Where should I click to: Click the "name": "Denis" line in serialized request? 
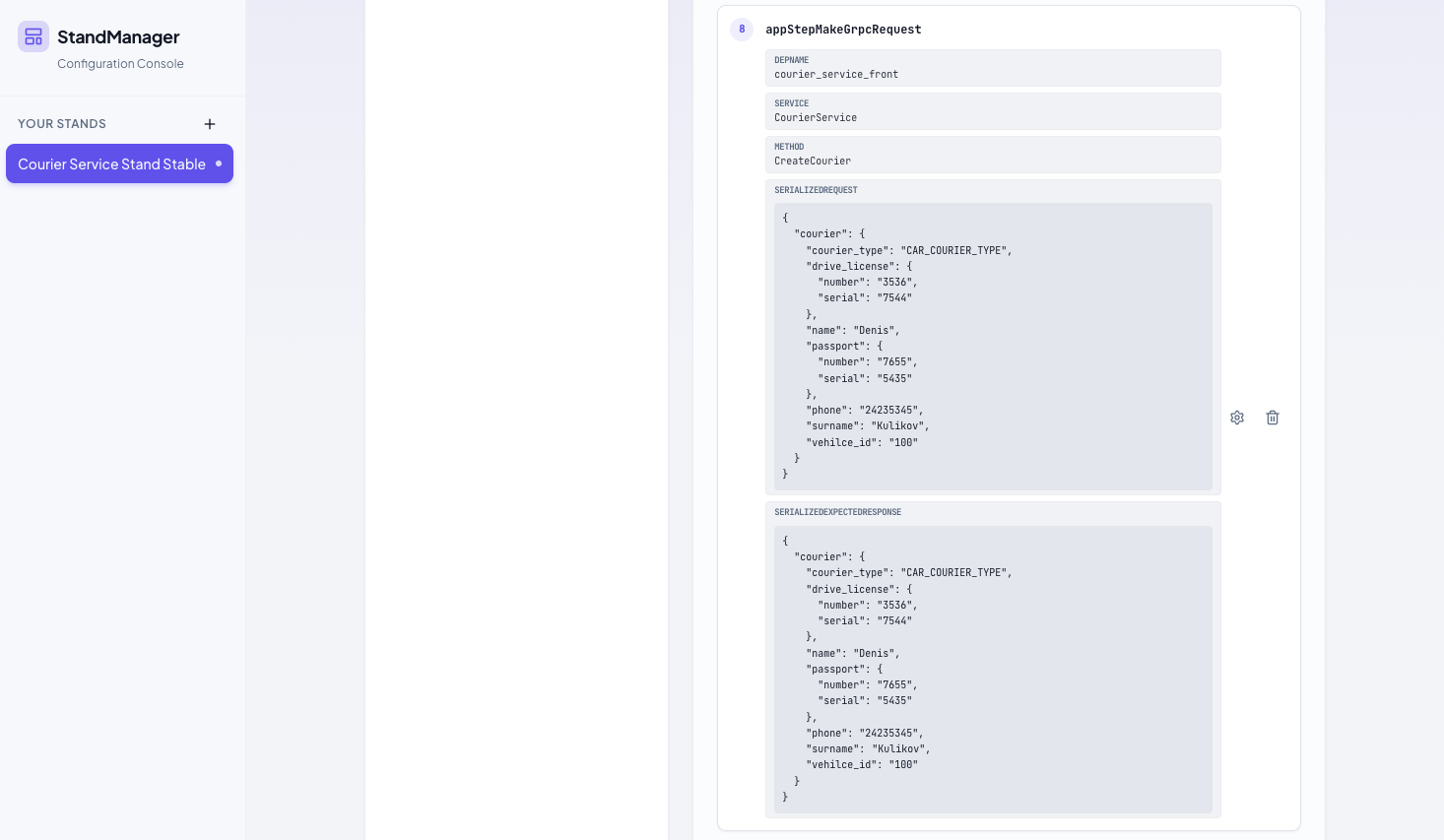pos(853,331)
